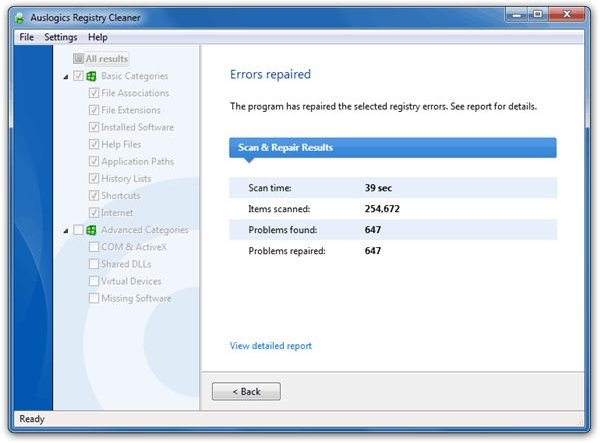Enable Missing Software checkbox

[x=94, y=298]
